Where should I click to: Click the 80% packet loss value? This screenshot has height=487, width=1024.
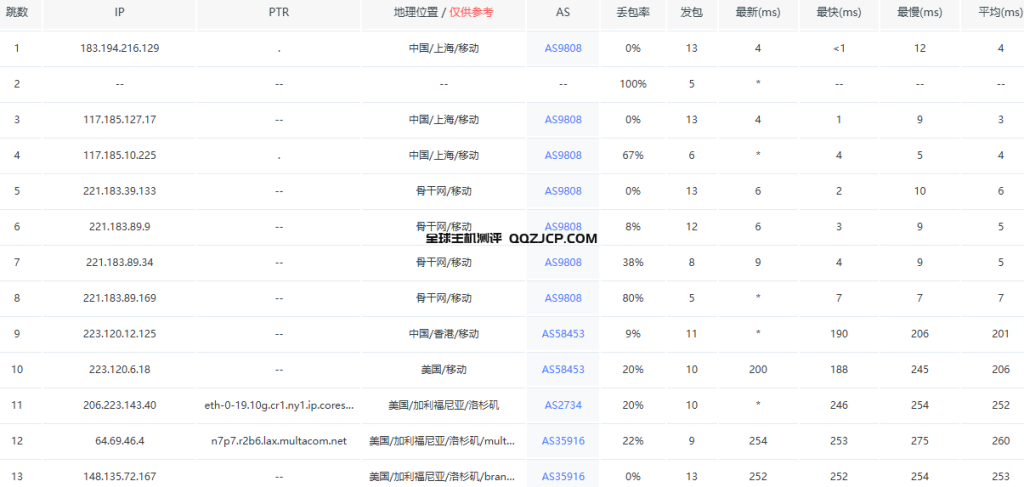pos(632,298)
